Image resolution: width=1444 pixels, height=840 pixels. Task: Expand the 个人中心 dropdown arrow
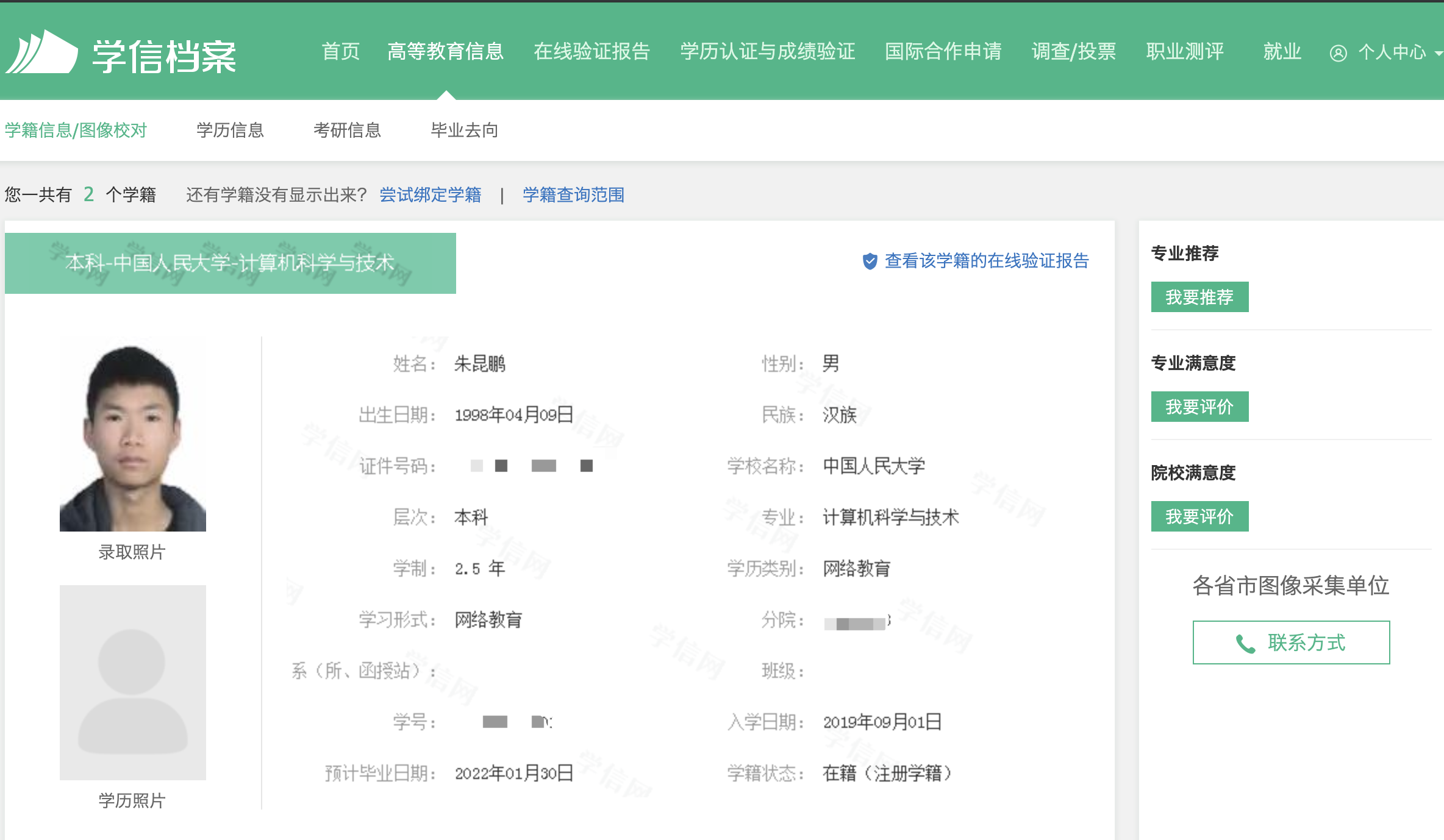[1439, 54]
